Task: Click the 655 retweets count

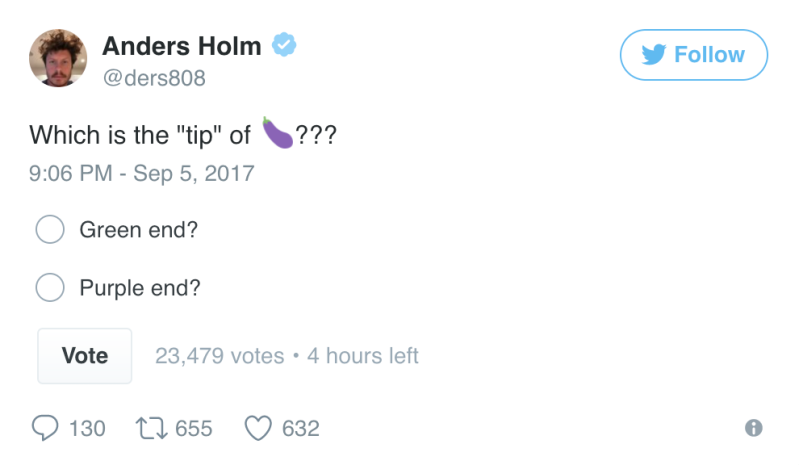Action: [194, 428]
